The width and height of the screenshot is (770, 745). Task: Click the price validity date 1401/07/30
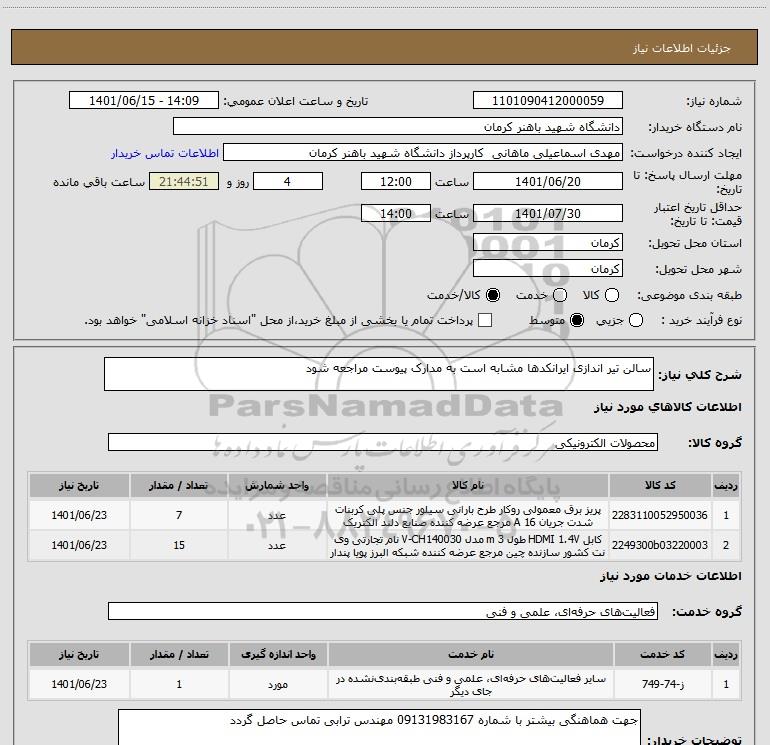(x=548, y=213)
